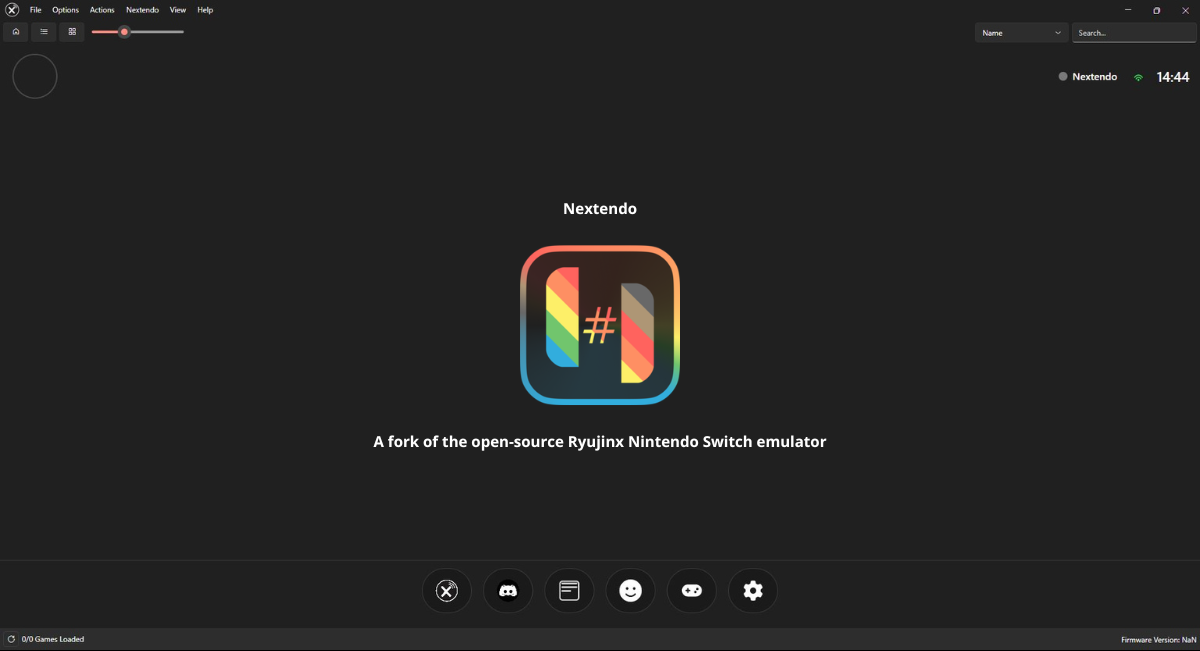
Task: Click the 14:44 clock display
Action: (1173, 77)
